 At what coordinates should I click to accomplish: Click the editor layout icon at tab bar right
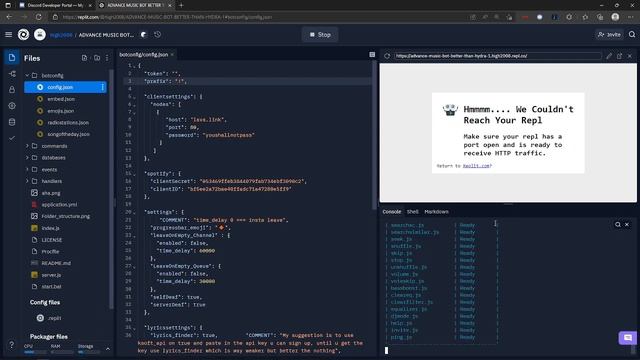click(x=372, y=54)
